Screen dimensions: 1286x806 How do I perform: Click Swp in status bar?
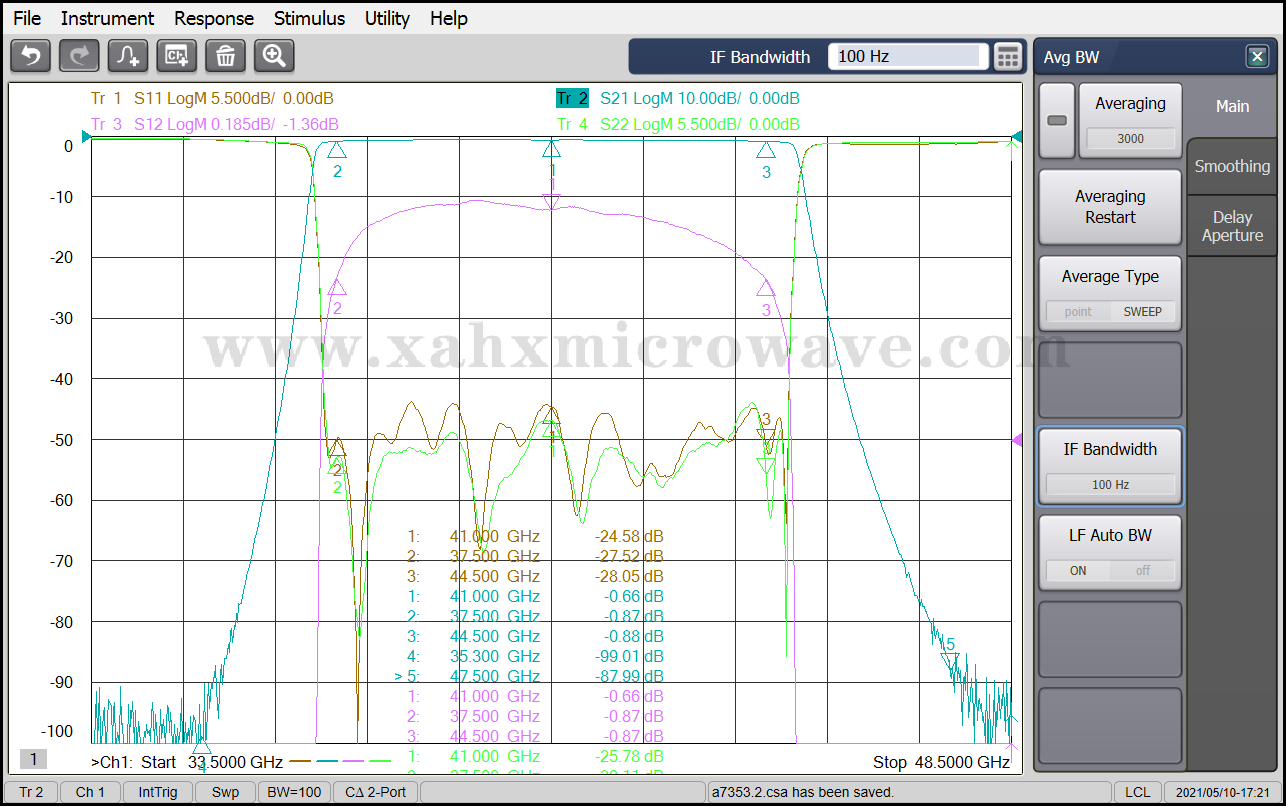pos(225,792)
